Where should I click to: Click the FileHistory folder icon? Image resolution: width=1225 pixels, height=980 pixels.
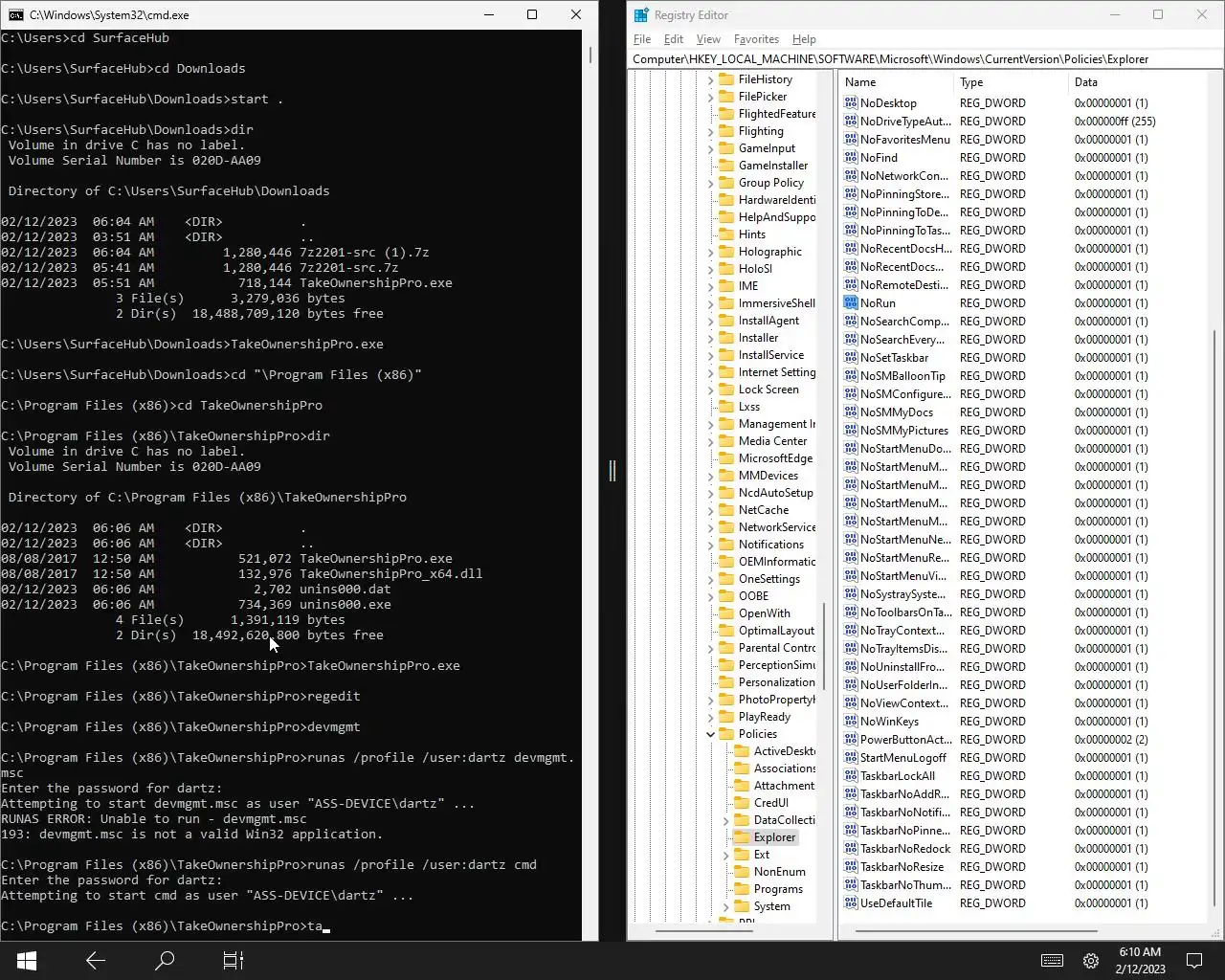pos(726,78)
